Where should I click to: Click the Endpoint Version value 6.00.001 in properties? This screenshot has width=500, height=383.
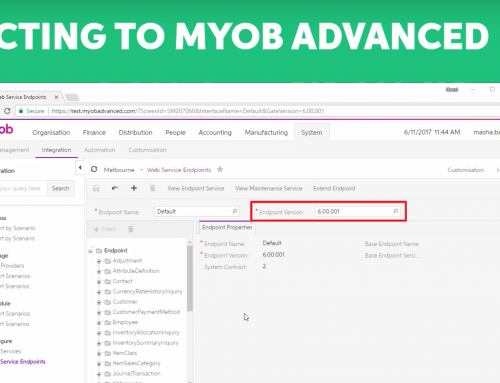coord(273,255)
